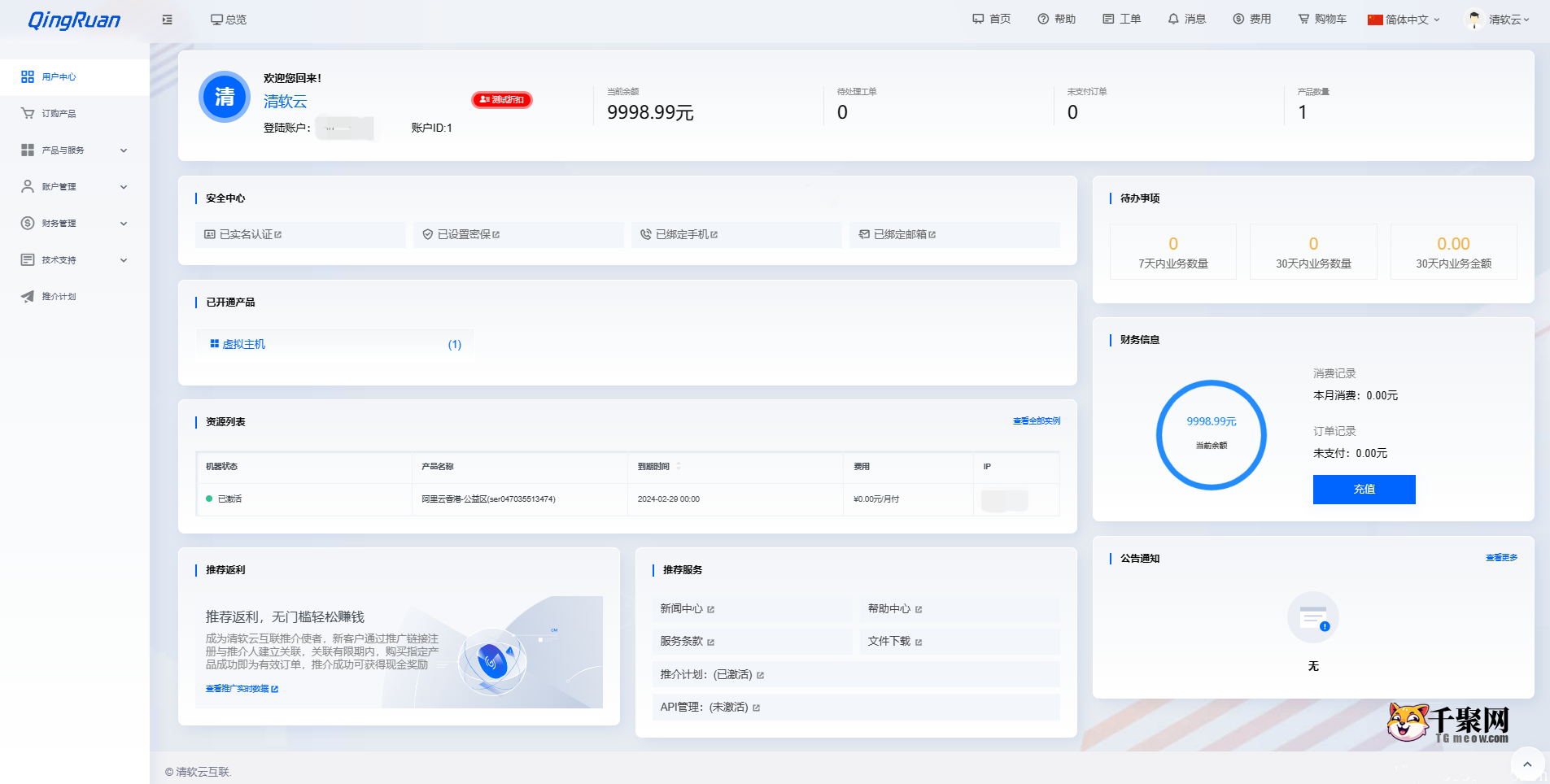Image resolution: width=1550 pixels, height=784 pixels.
Task: Click the expiry date 2024-02-29 00:00
Action: click(668, 499)
